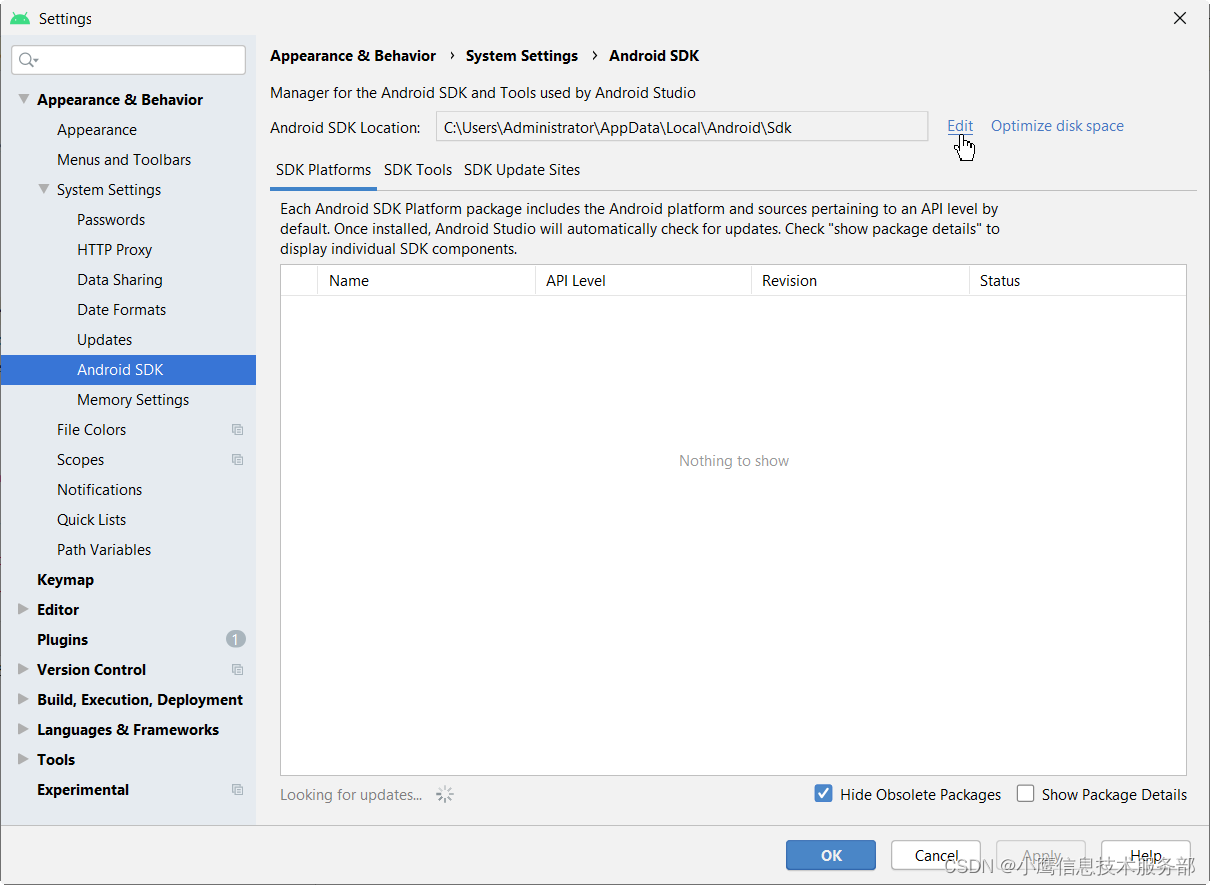Enable Show Package Details checkbox
1210x885 pixels.
tap(1025, 794)
